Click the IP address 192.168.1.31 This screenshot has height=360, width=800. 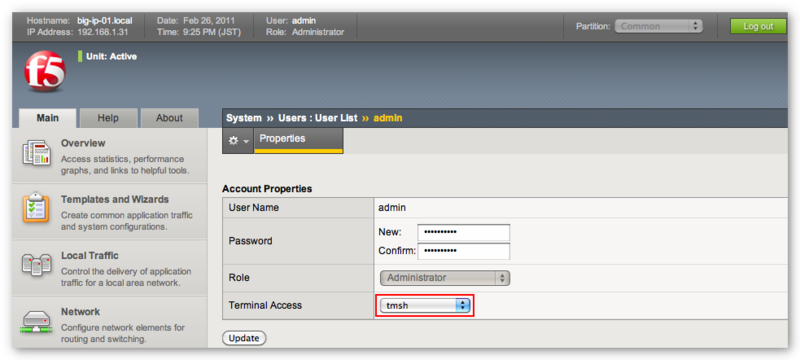pos(103,32)
